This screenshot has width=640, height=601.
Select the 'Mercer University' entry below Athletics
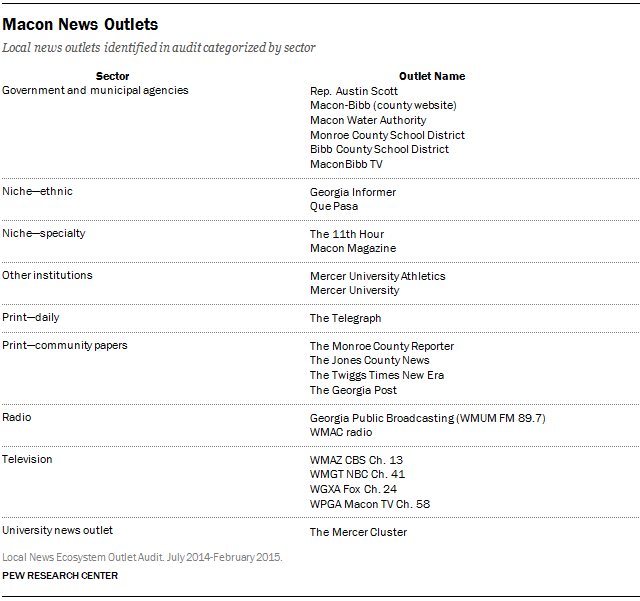tap(354, 290)
